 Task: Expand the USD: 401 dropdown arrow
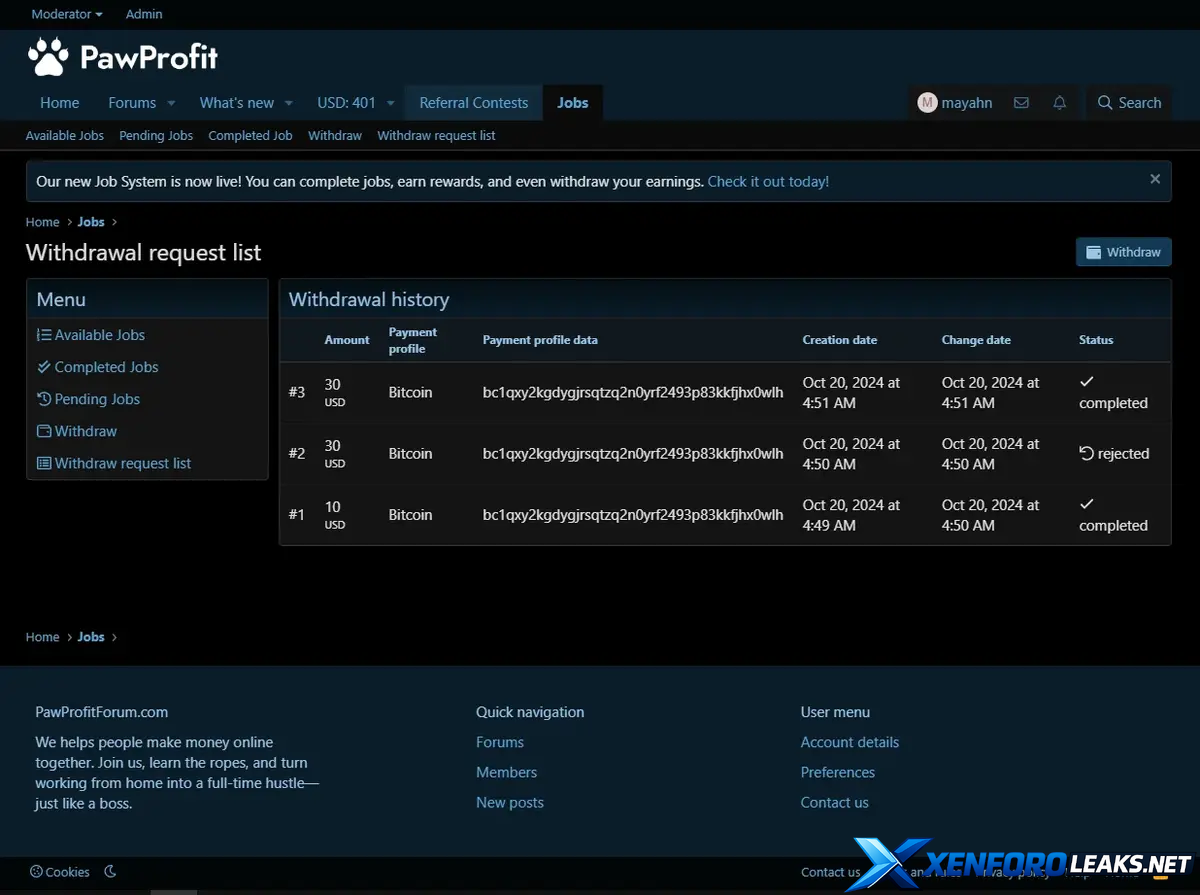390,103
